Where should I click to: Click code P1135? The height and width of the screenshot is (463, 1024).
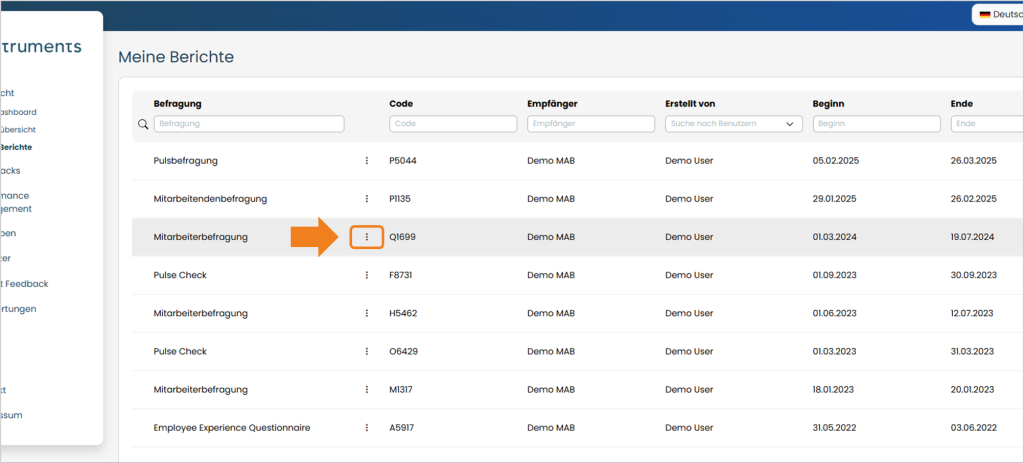(x=402, y=199)
